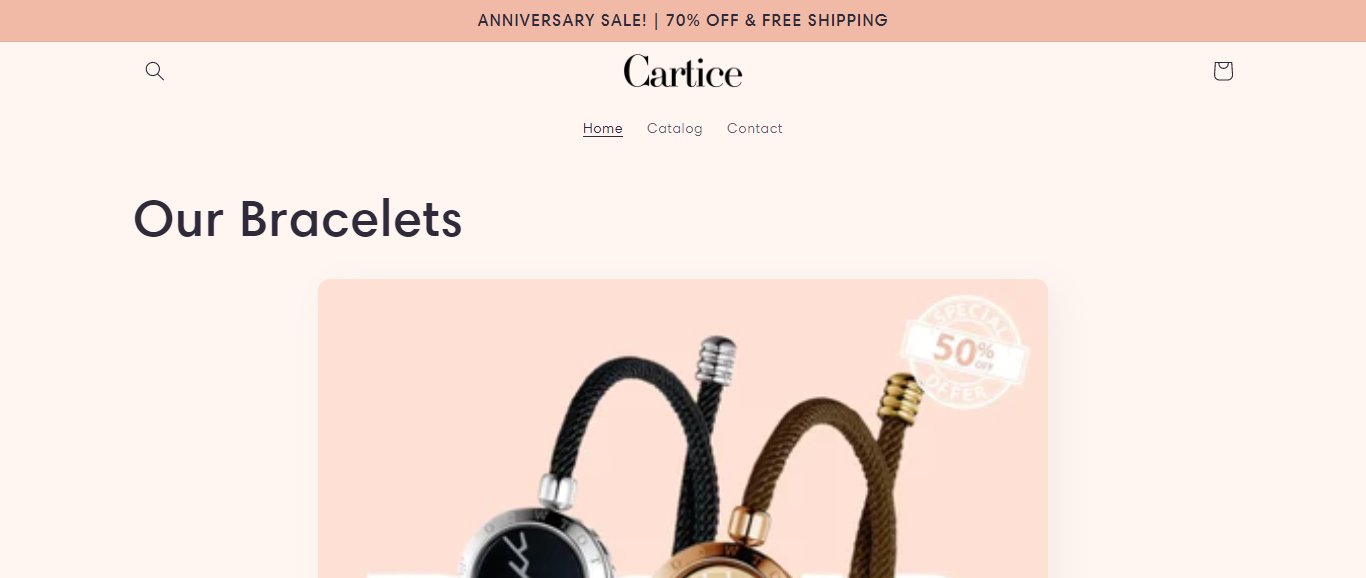
Task: Open the Contact page link
Action: click(x=755, y=128)
